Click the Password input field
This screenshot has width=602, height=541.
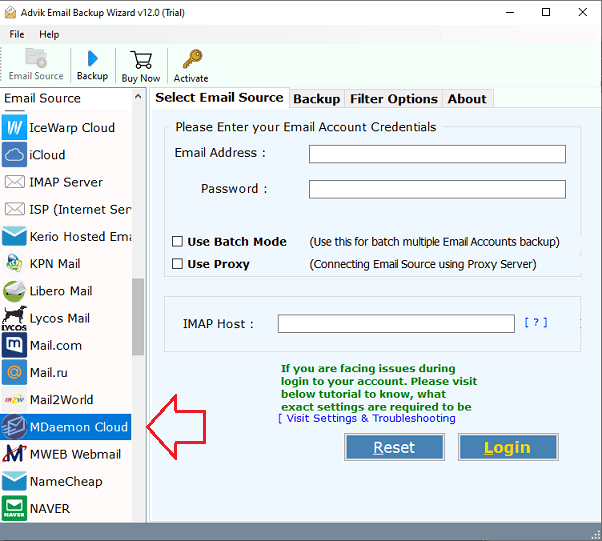(437, 189)
